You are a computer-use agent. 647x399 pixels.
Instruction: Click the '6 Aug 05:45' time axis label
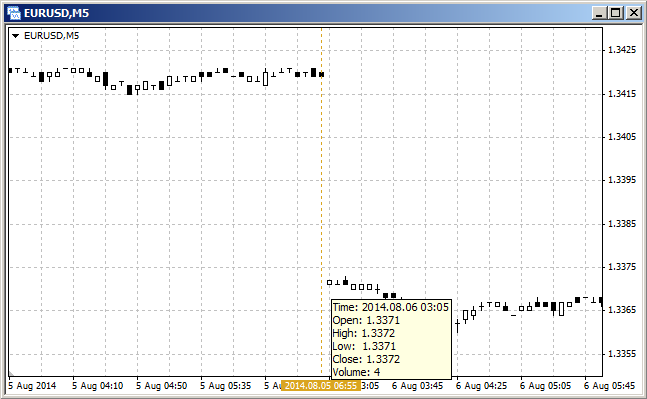tap(609, 386)
